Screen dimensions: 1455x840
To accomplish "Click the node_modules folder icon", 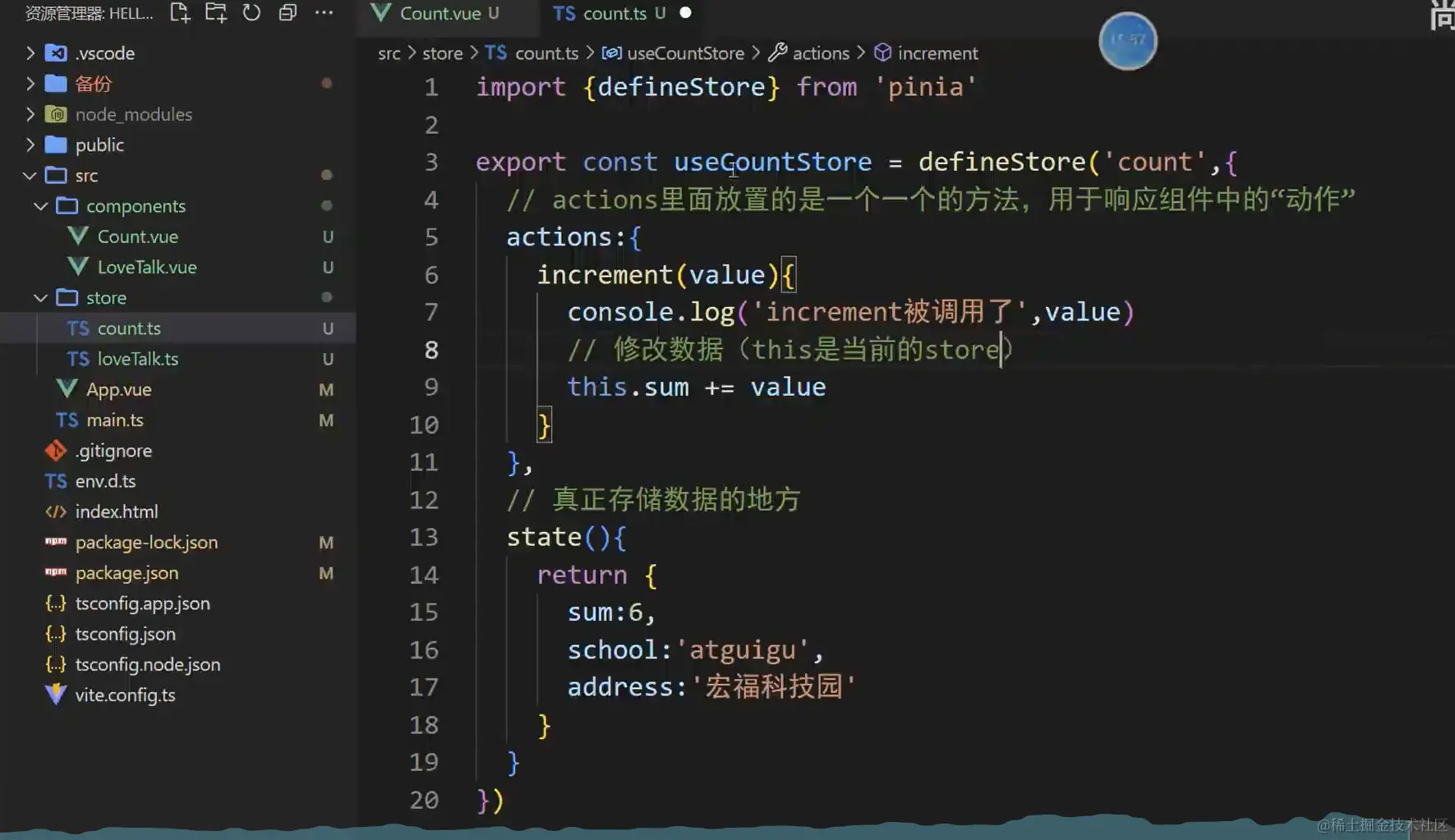I will (x=56, y=114).
